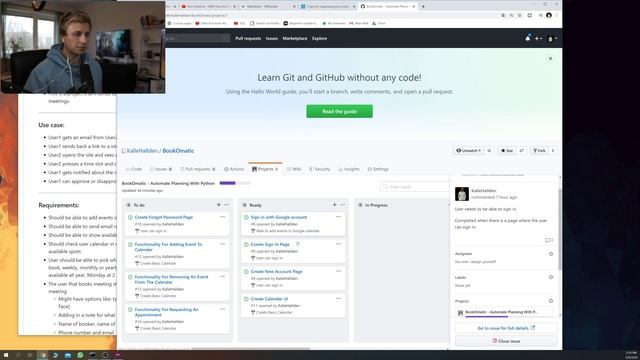Open a new browser tab
Viewport: 640px width, 360px height.
click(x=423, y=7)
